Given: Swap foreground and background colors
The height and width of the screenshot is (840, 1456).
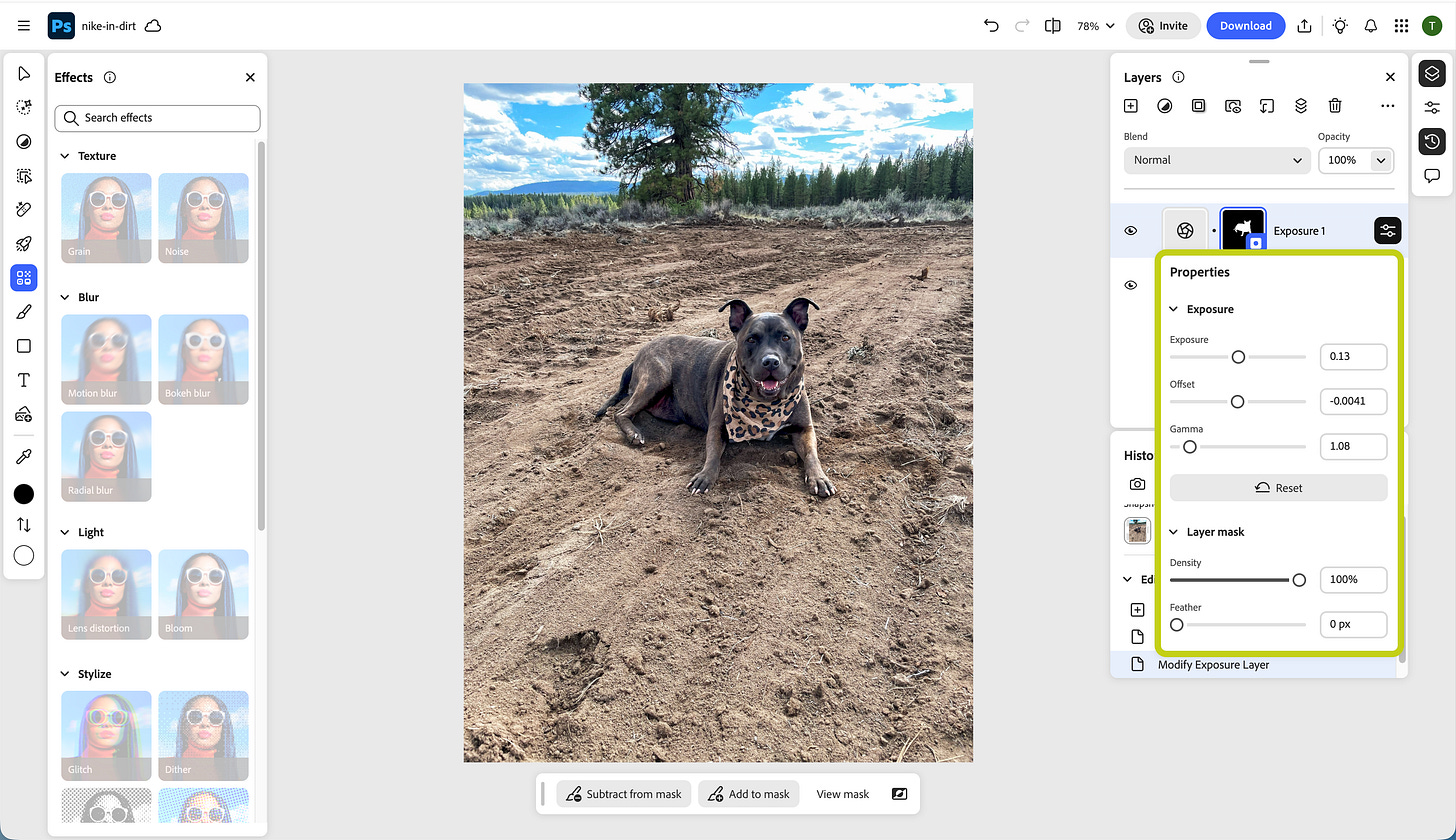Looking at the screenshot, I should point(23,524).
